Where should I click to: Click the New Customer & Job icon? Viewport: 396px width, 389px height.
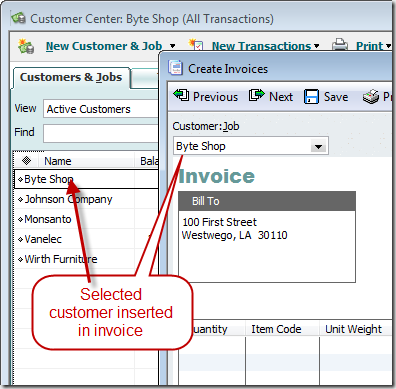click(26, 46)
